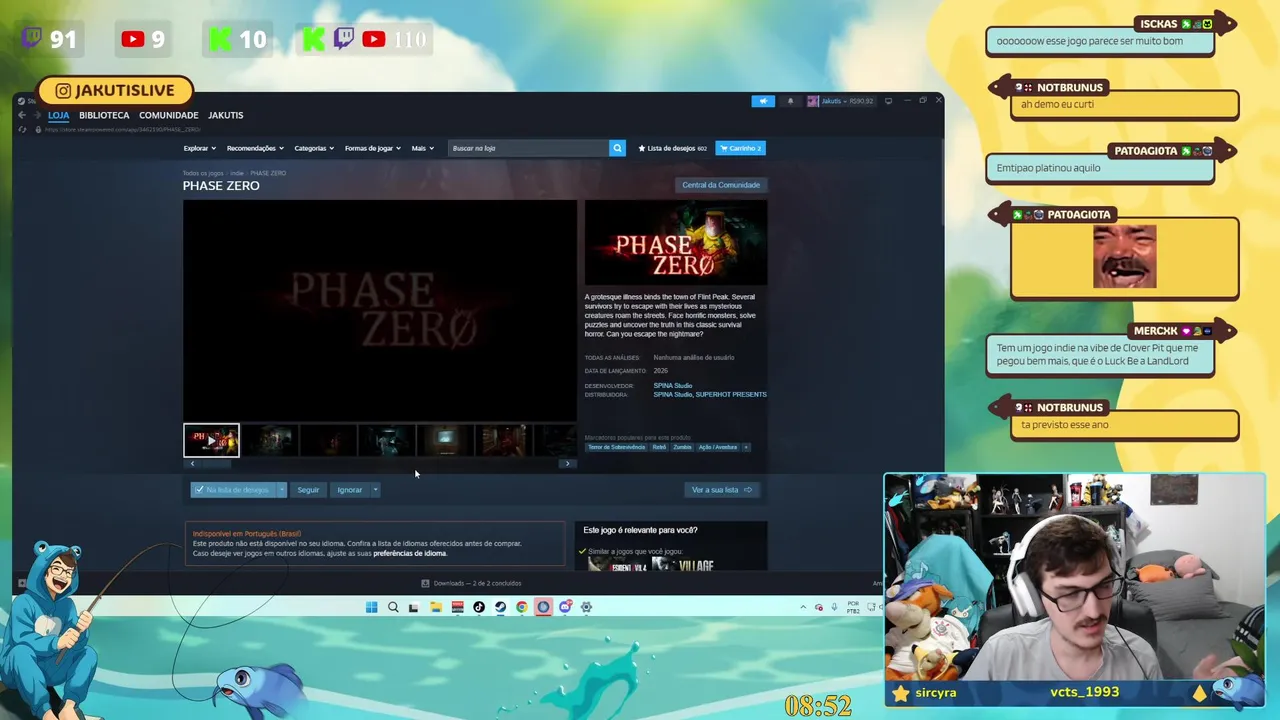This screenshot has height=720, width=1280.
Task: Select the fifth screenshot thumbnail with monitor
Action: tap(445, 440)
